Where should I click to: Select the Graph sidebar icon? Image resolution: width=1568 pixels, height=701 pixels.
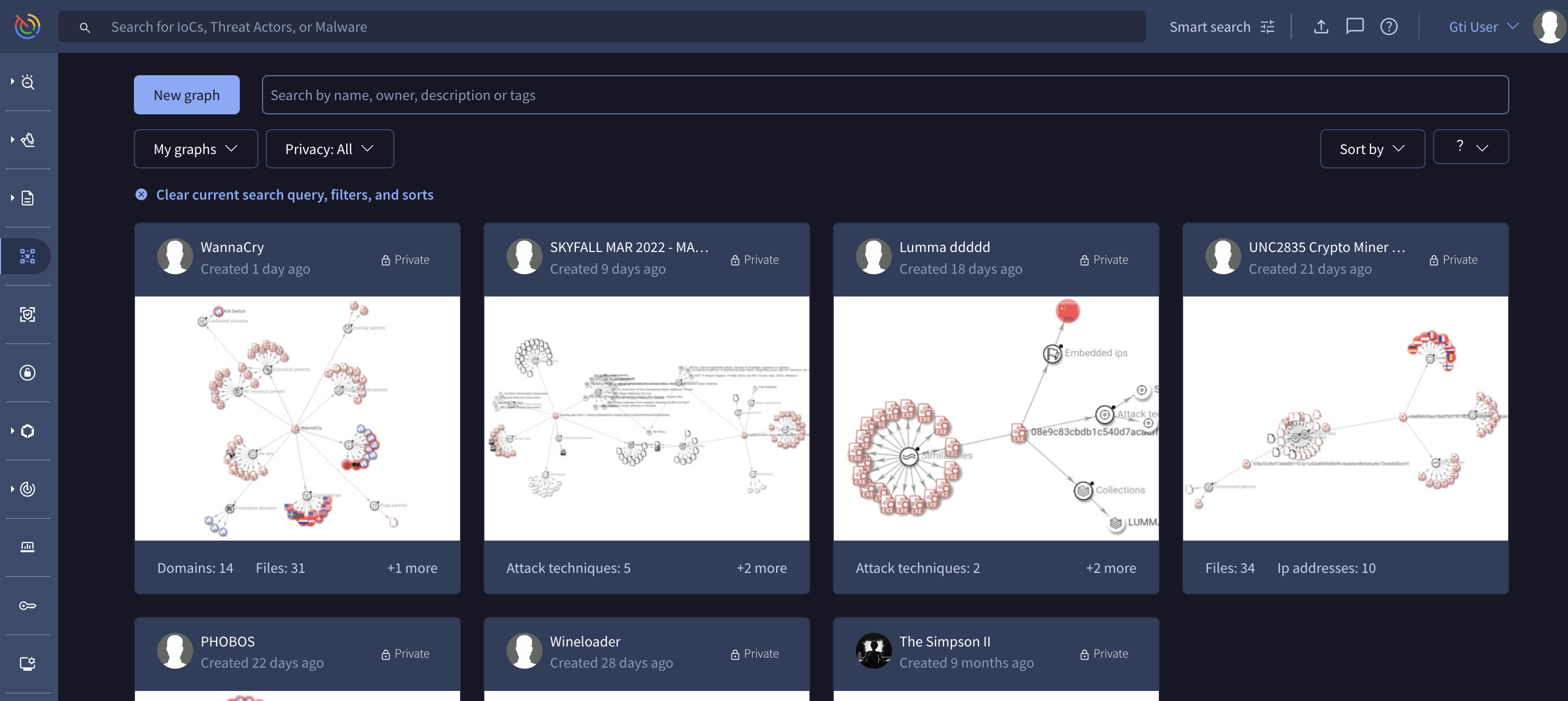[x=28, y=256]
